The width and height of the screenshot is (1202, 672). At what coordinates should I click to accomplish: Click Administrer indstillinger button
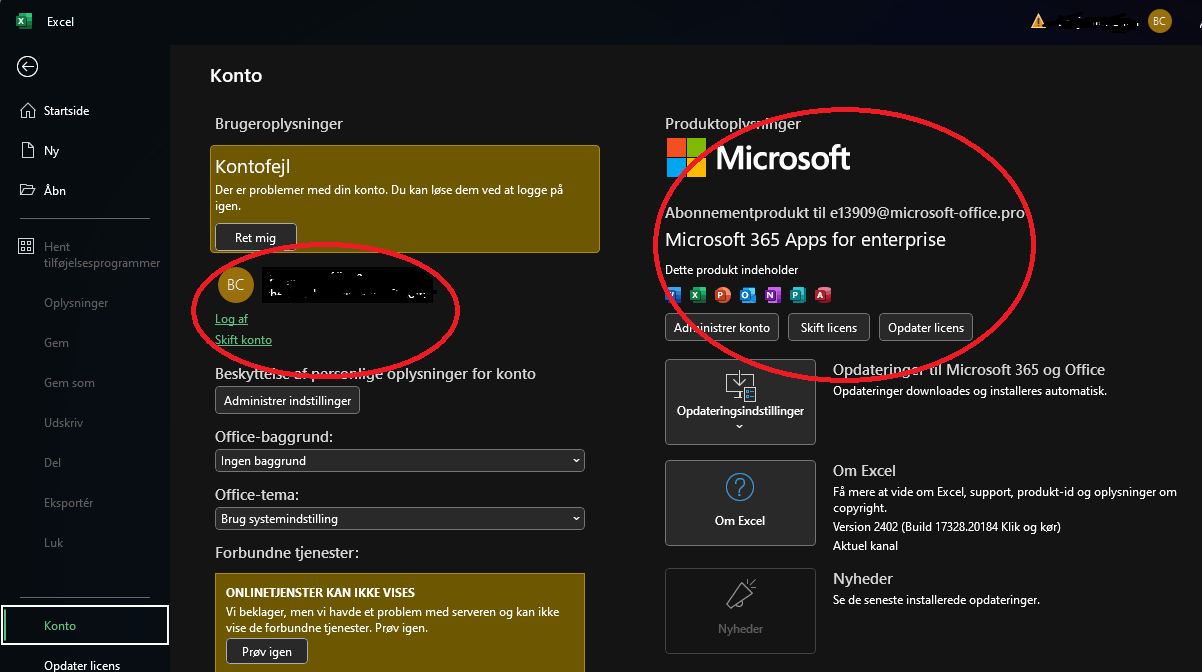click(x=287, y=400)
